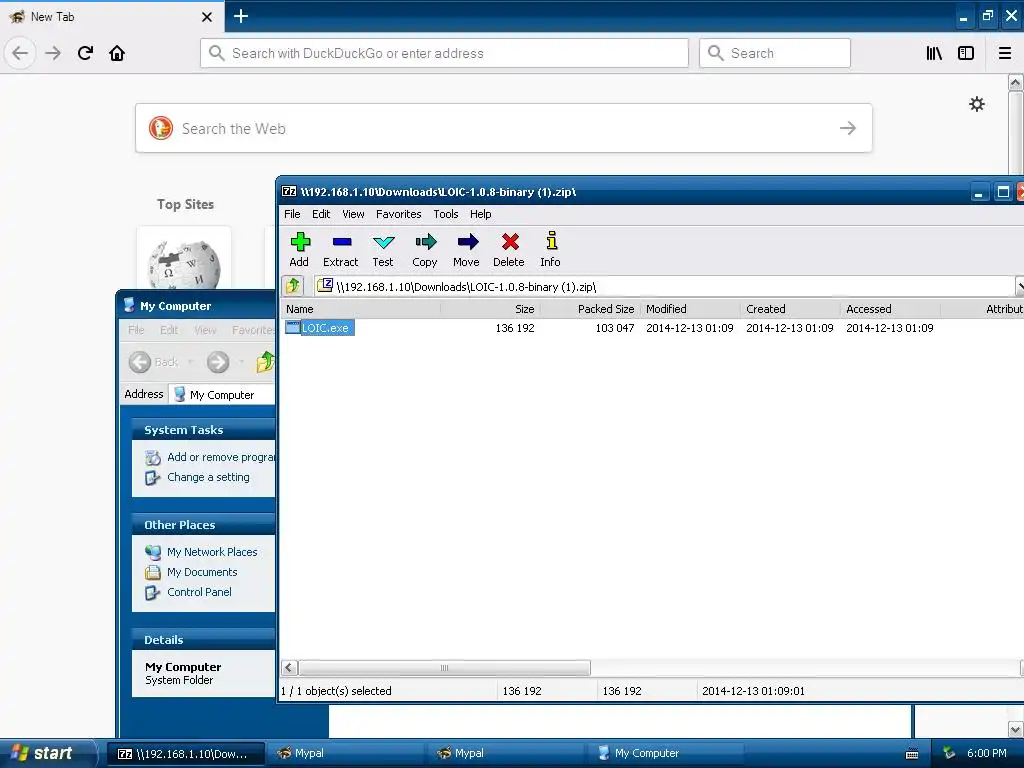Select the Copy toolbar icon in 7-Zip
The image size is (1024, 768).
[424, 249]
